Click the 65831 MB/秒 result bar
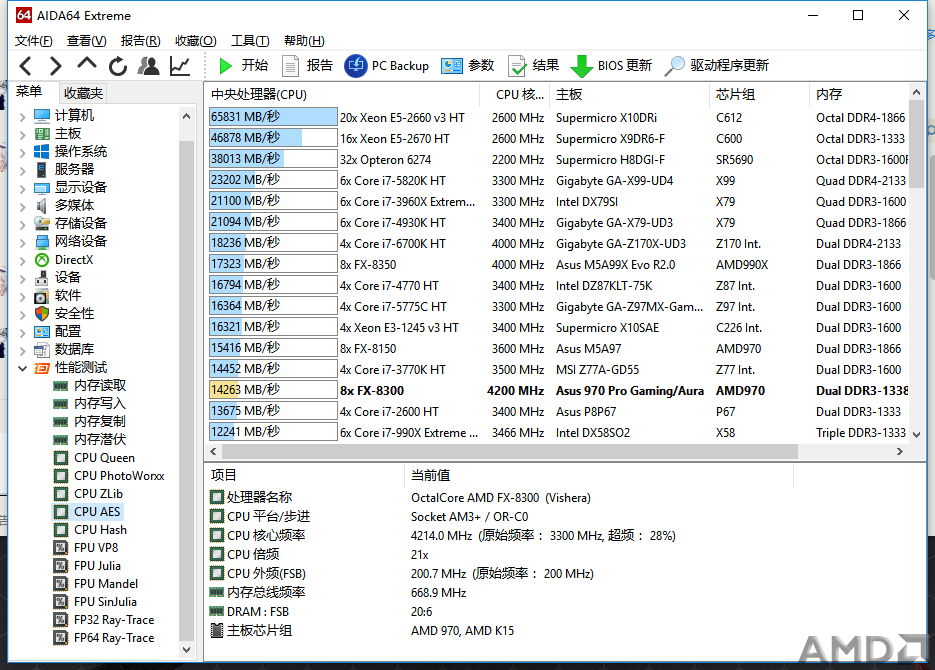935x670 pixels. pyautogui.click(x=273, y=117)
